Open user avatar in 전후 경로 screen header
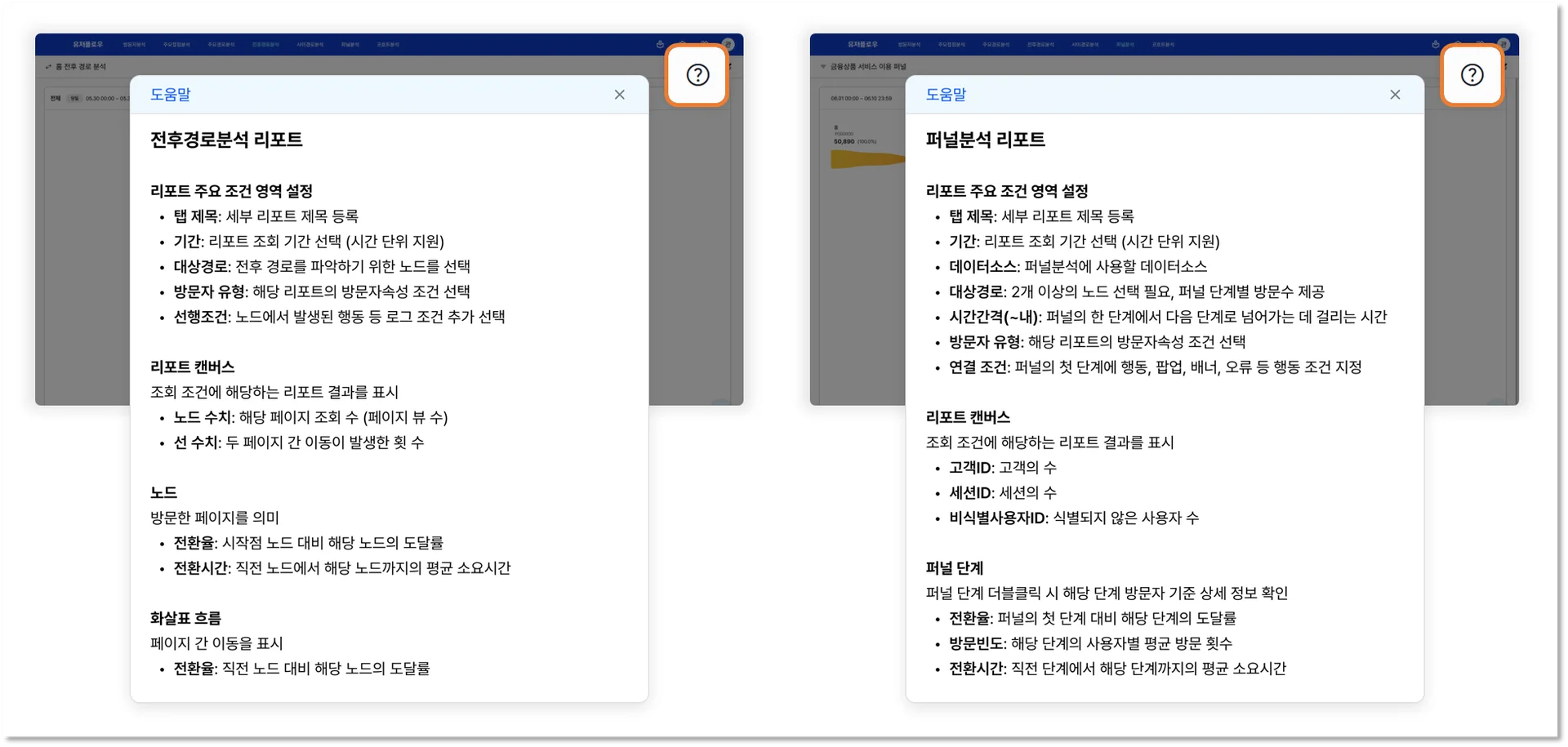 pyautogui.click(x=728, y=44)
